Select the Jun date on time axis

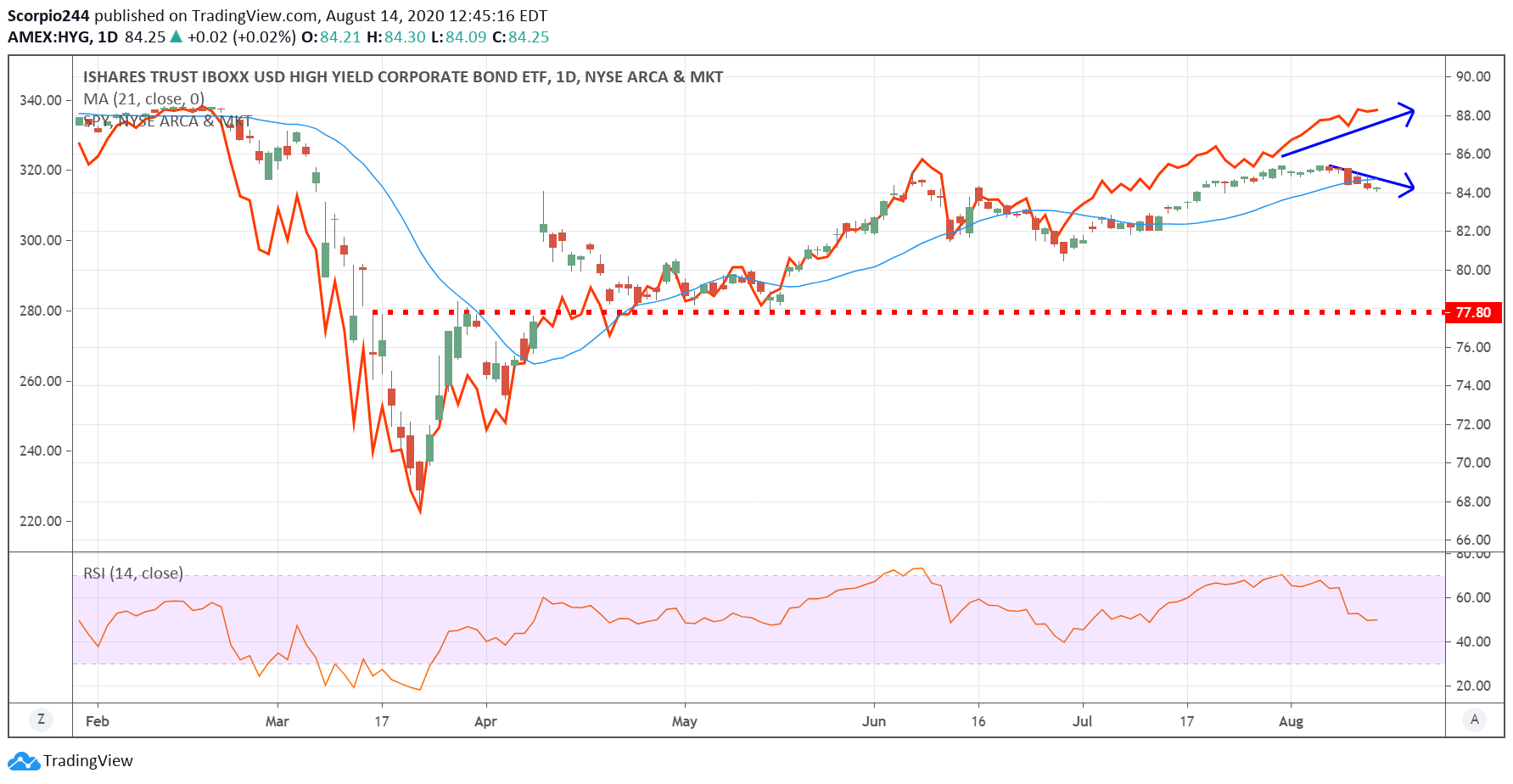(874, 721)
